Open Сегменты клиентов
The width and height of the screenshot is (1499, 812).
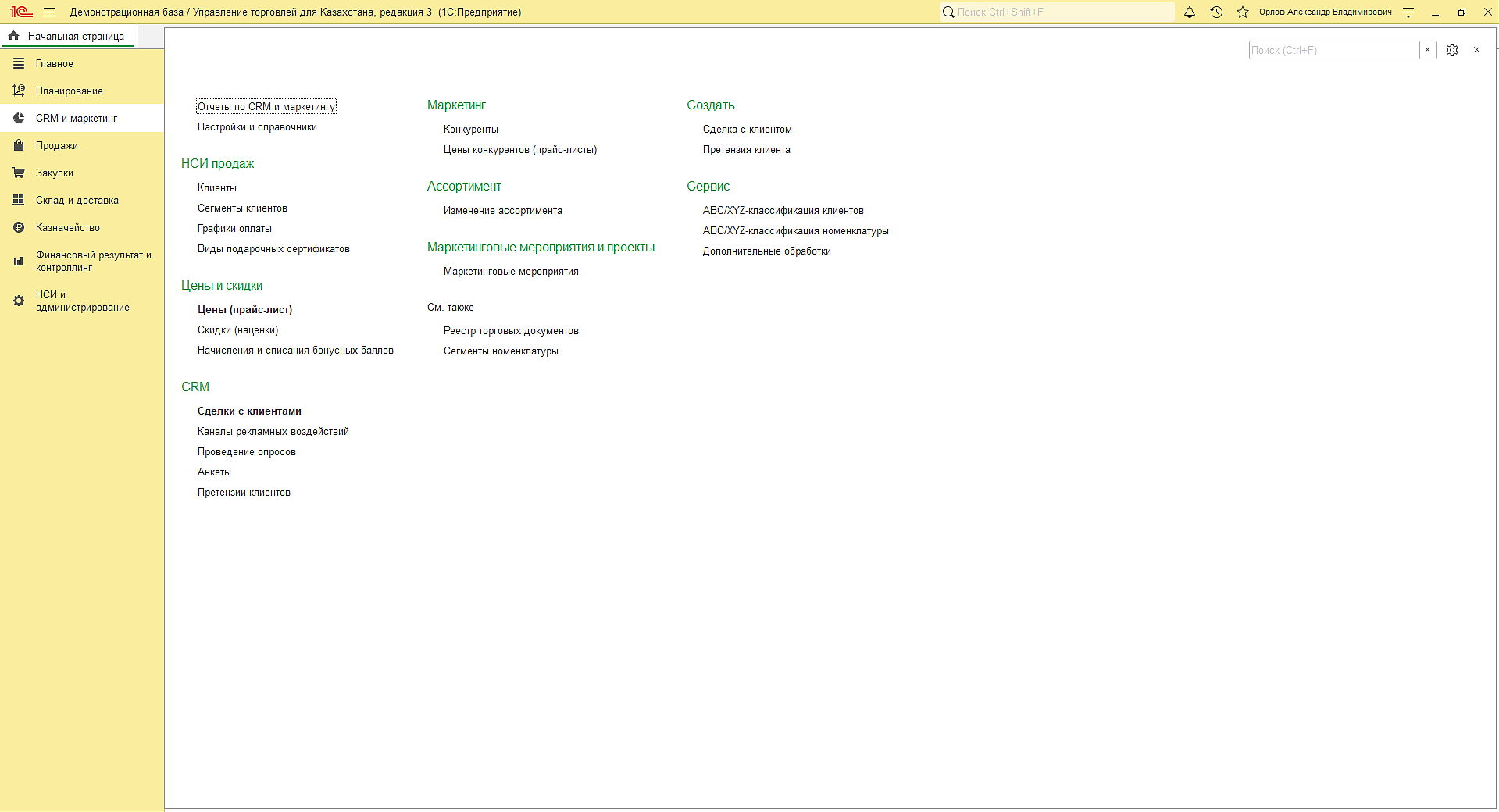point(242,208)
